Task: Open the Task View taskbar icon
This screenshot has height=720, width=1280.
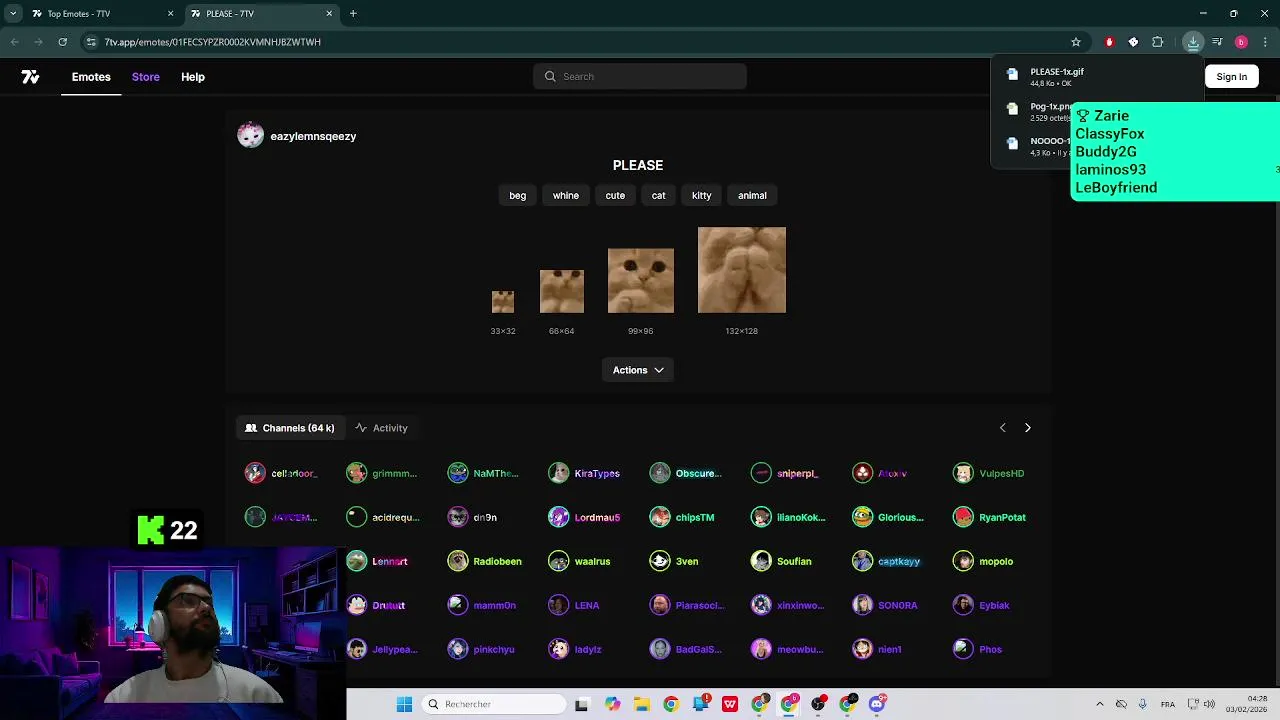Action: [582, 704]
